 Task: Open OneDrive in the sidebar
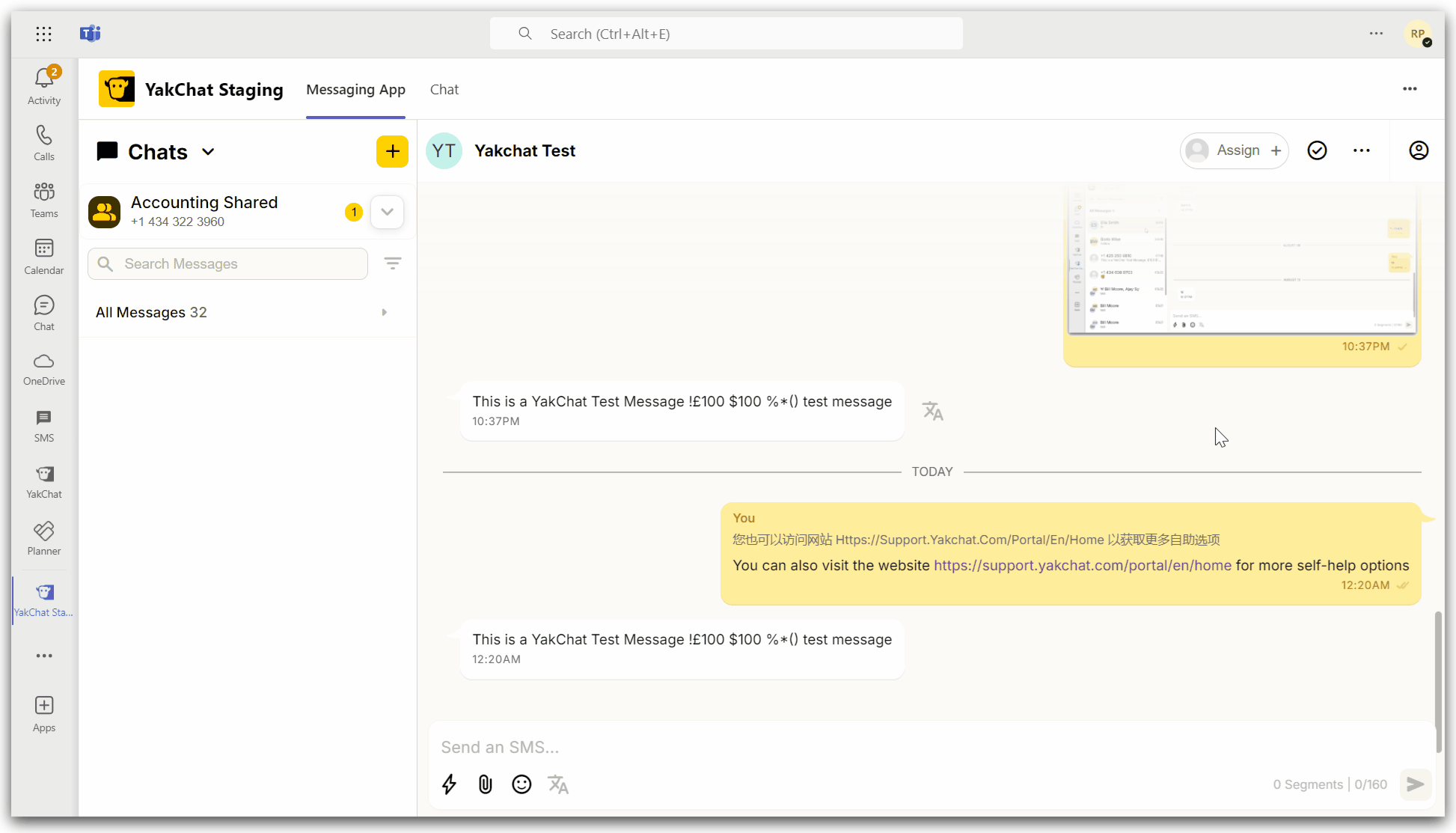coord(44,370)
